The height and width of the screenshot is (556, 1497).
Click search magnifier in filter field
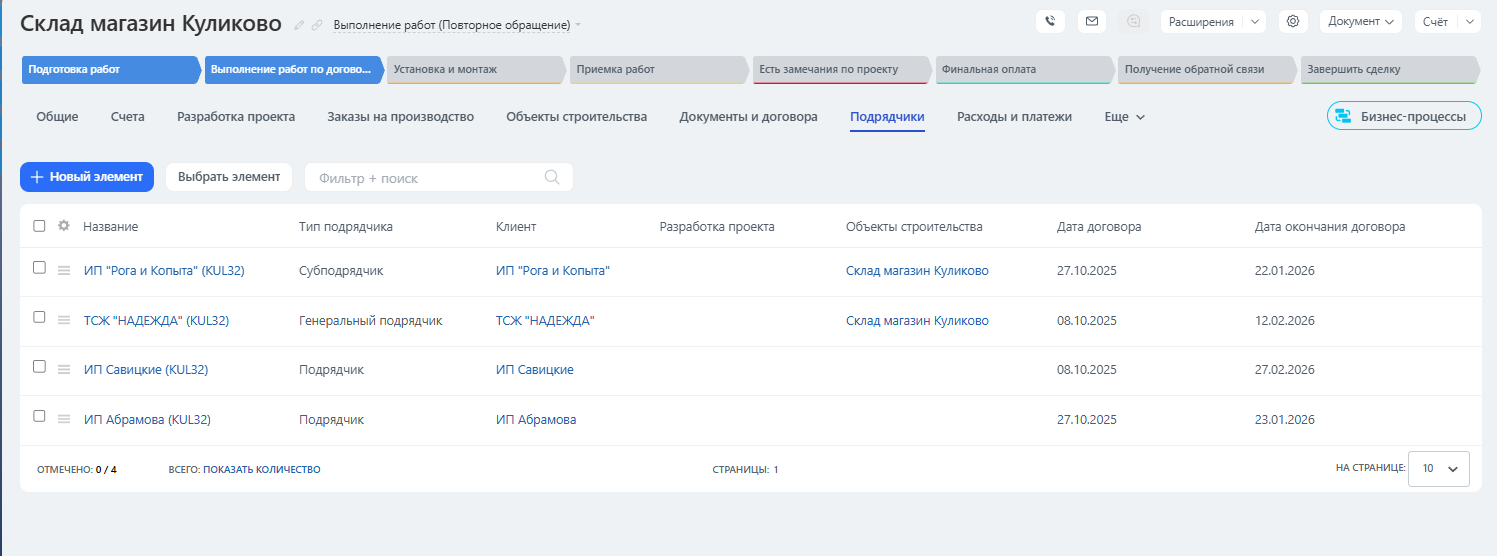coord(551,177)
